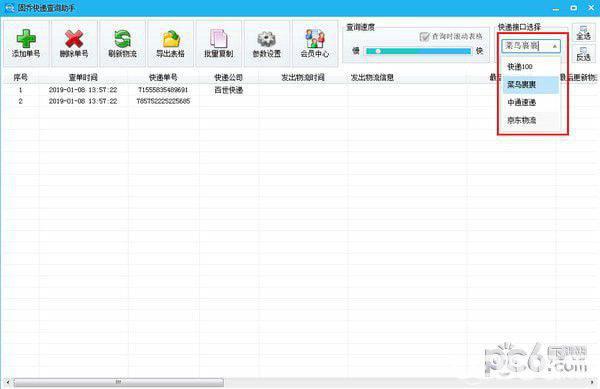Viewport: 600px width, 389px height.
Task: Open 批量复制 batch copy tool
Action: point(218,44)
